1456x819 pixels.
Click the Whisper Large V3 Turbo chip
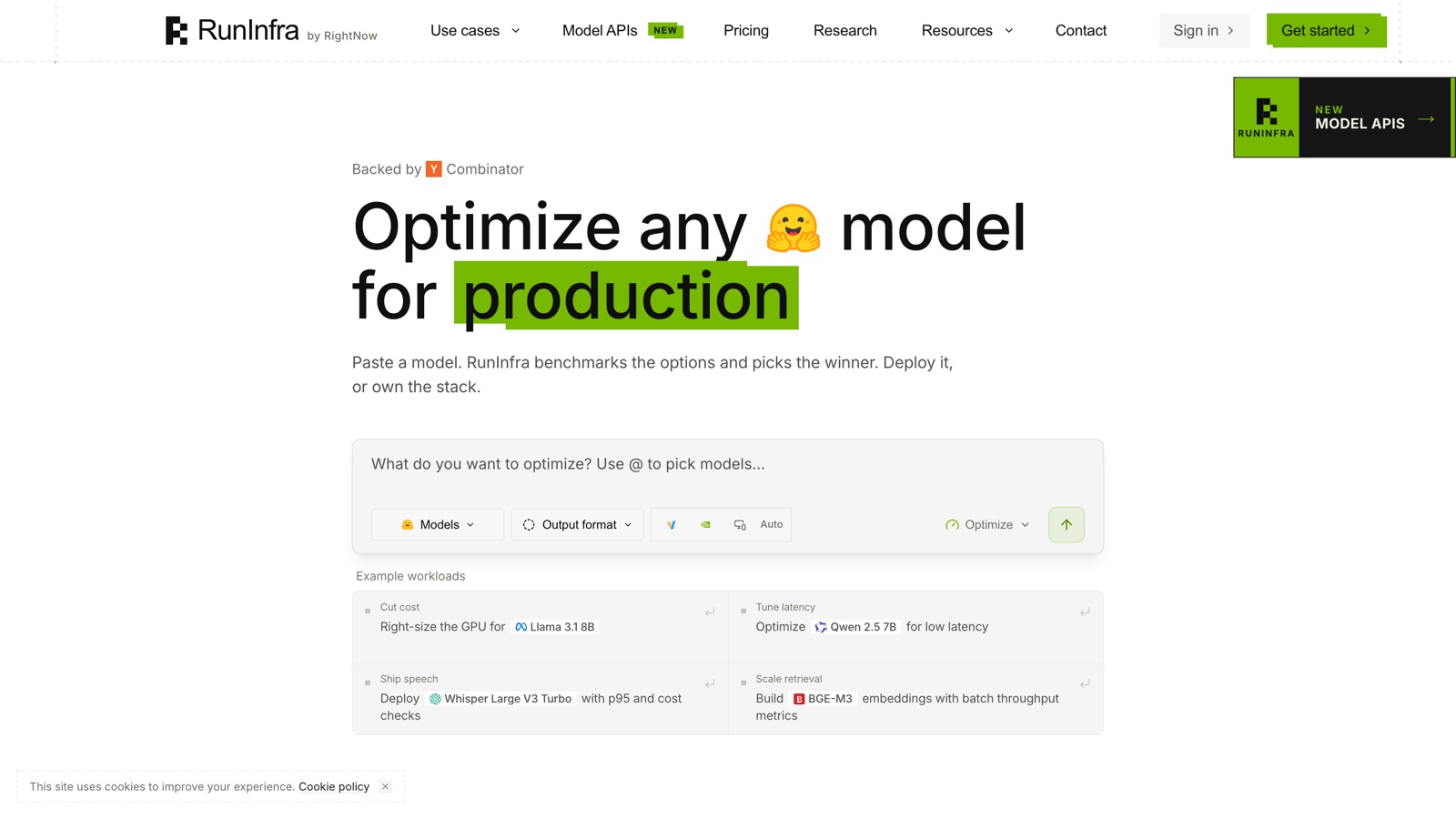click(x=500, y=699)
